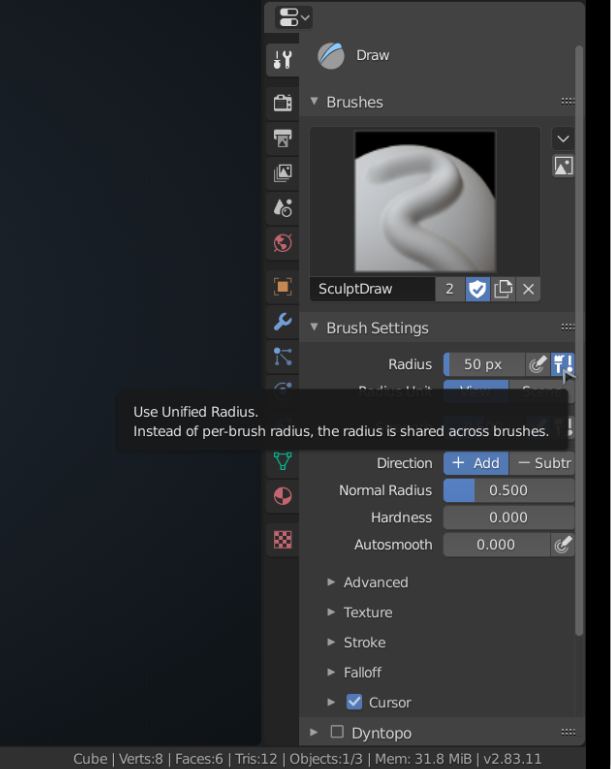Toggle the Cursor checkbox

355,702
